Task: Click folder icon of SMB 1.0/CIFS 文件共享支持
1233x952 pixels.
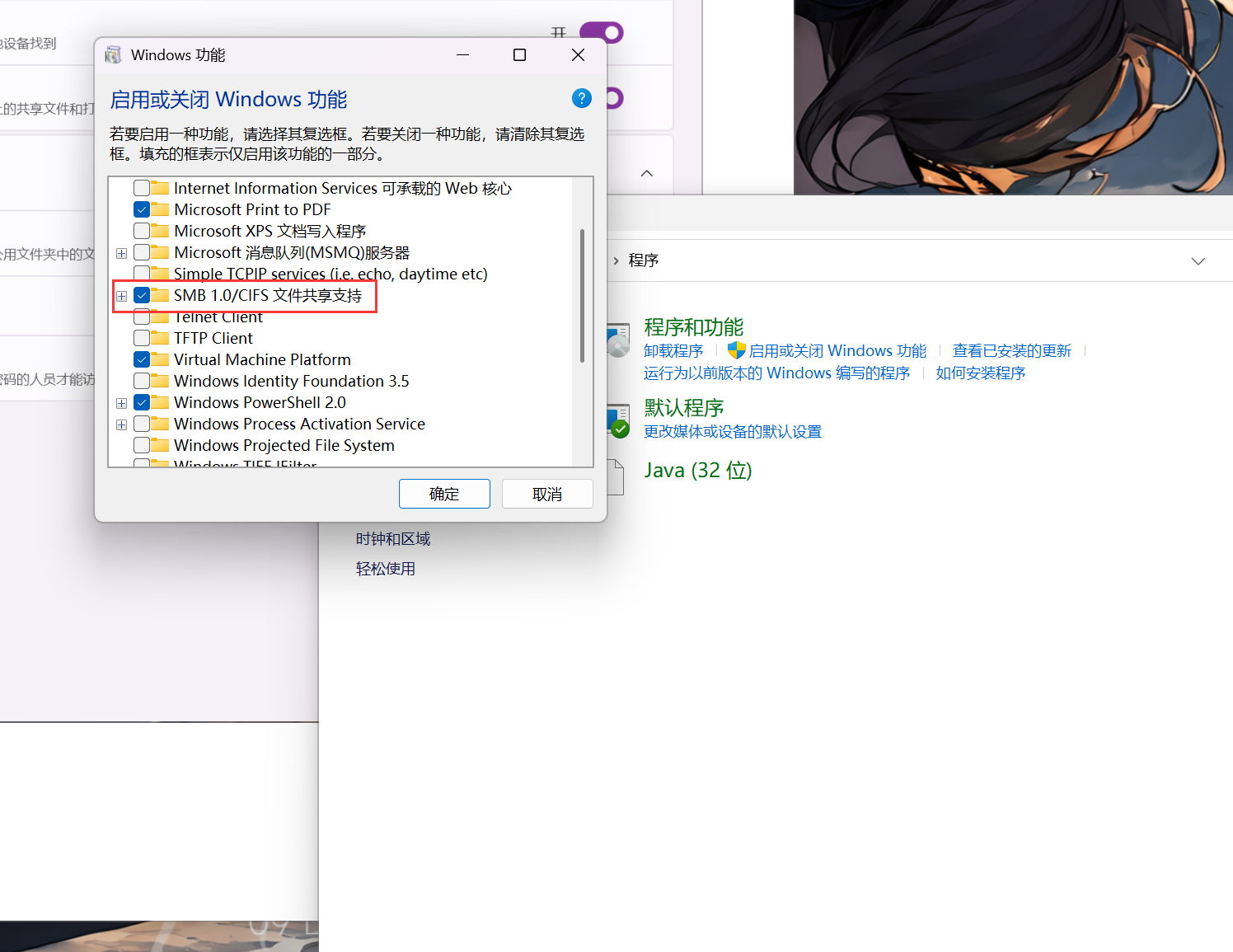Action: click(160, 295)
